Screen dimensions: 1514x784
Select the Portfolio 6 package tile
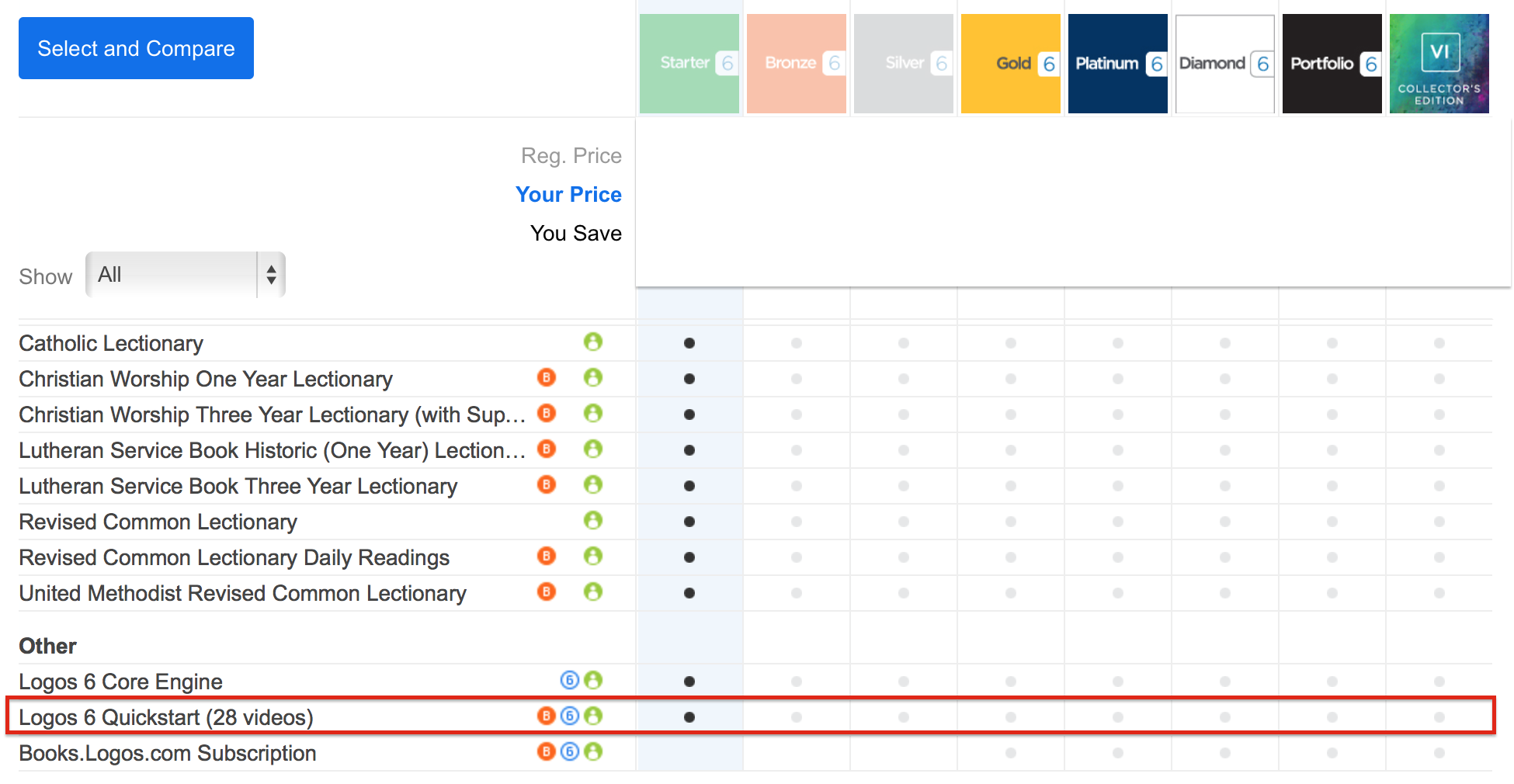coord(1332,64)
